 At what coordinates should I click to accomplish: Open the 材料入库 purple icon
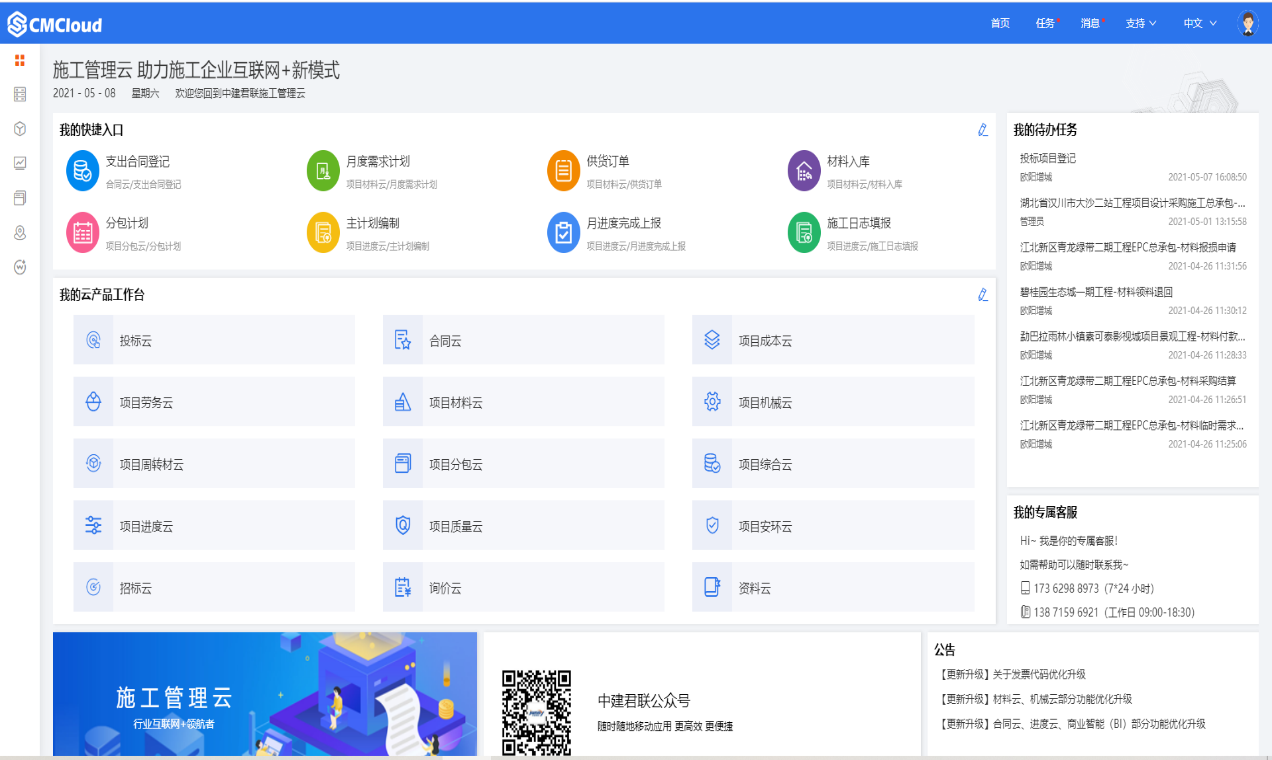coord(804,170)
